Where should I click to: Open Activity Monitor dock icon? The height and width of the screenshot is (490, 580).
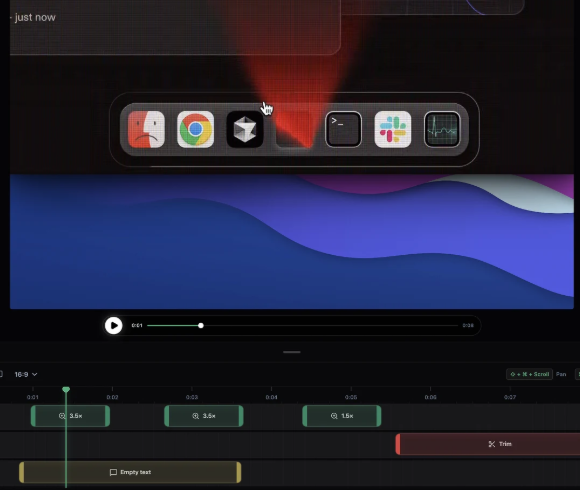click(442, 129)
